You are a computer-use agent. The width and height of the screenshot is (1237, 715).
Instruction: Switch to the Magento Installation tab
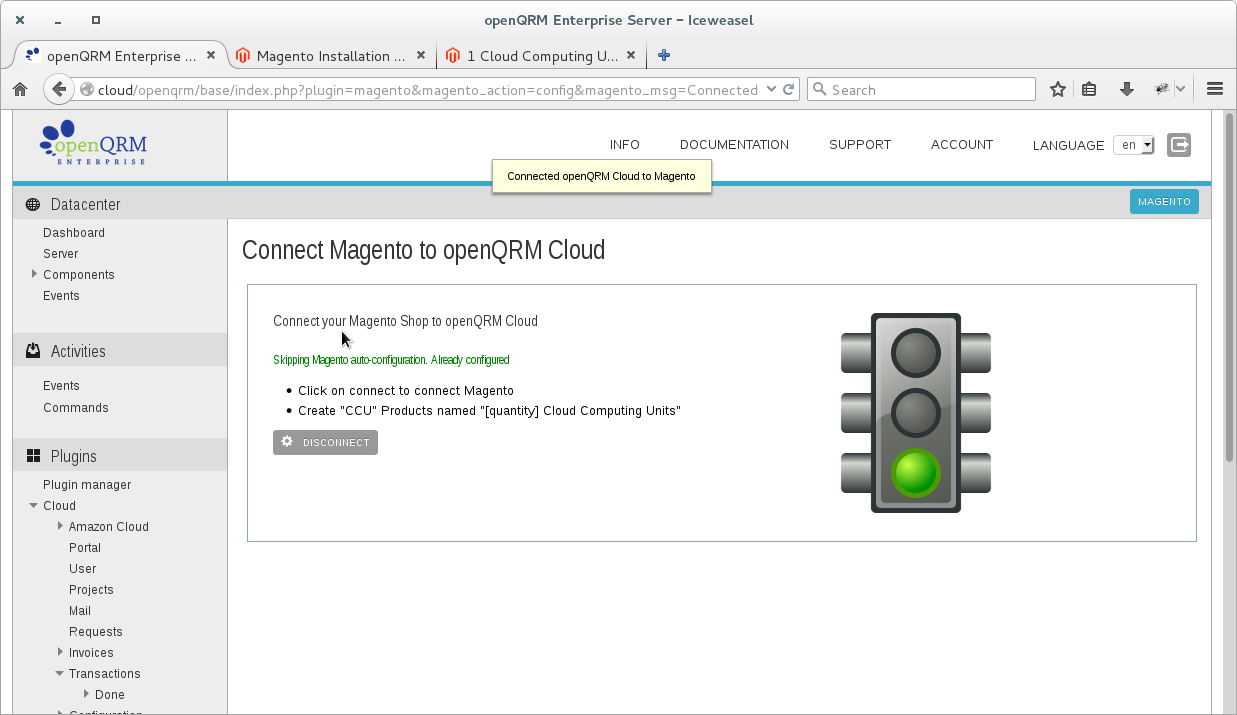[330, 56]
